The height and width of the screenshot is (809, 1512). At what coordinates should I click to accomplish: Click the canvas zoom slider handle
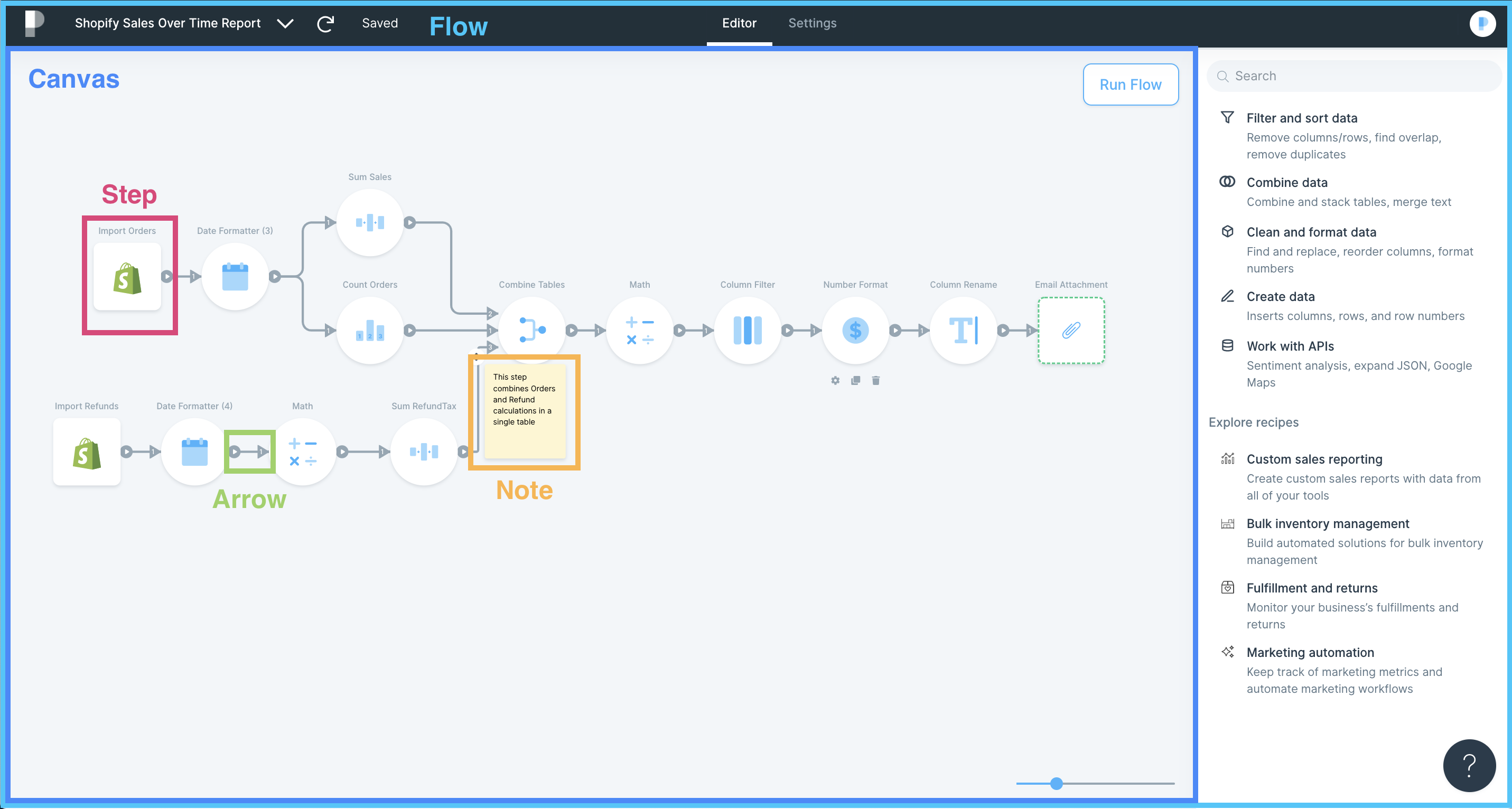(x=1057, y=783)
